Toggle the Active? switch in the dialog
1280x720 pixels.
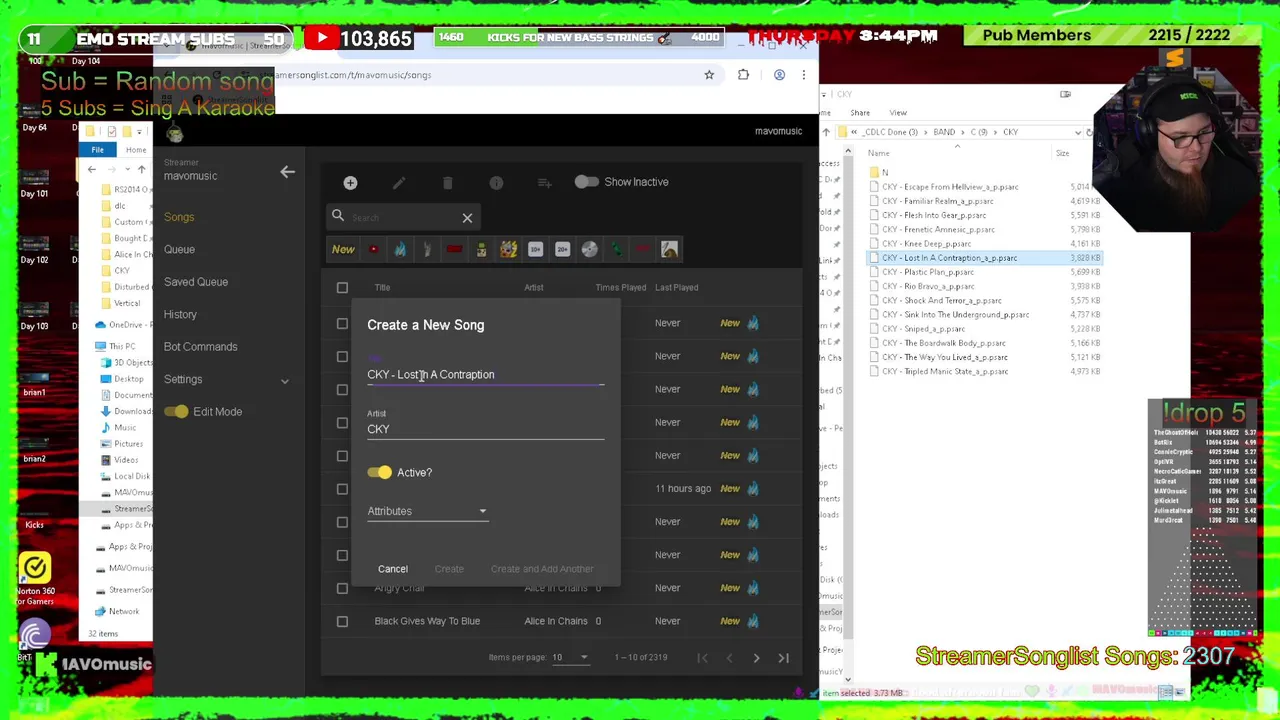click(x=380, y=472)
